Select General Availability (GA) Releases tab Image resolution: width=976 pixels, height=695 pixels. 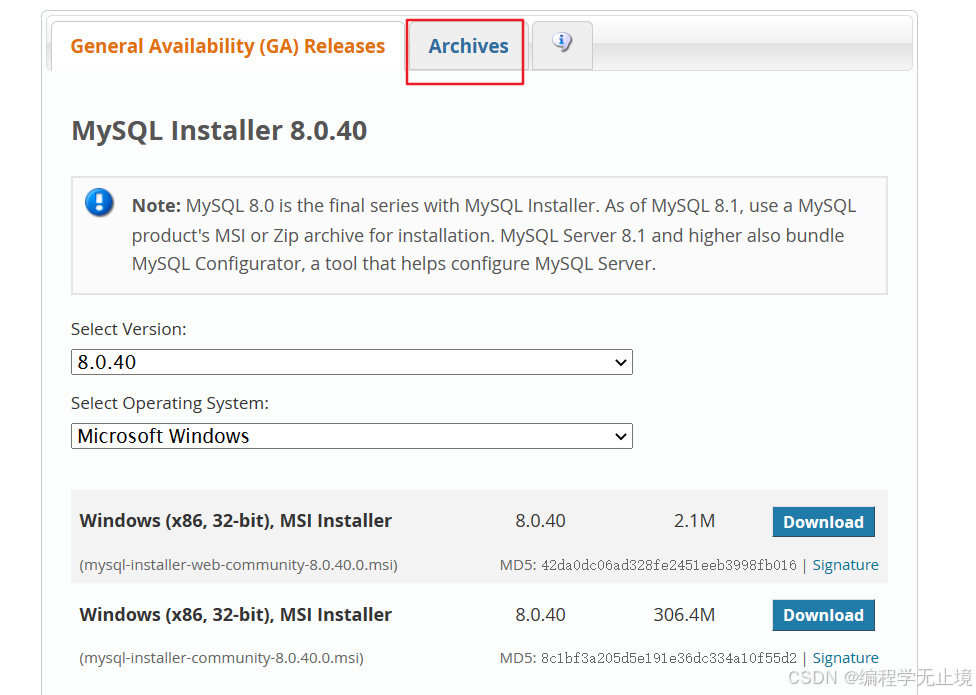pos(227,46)
